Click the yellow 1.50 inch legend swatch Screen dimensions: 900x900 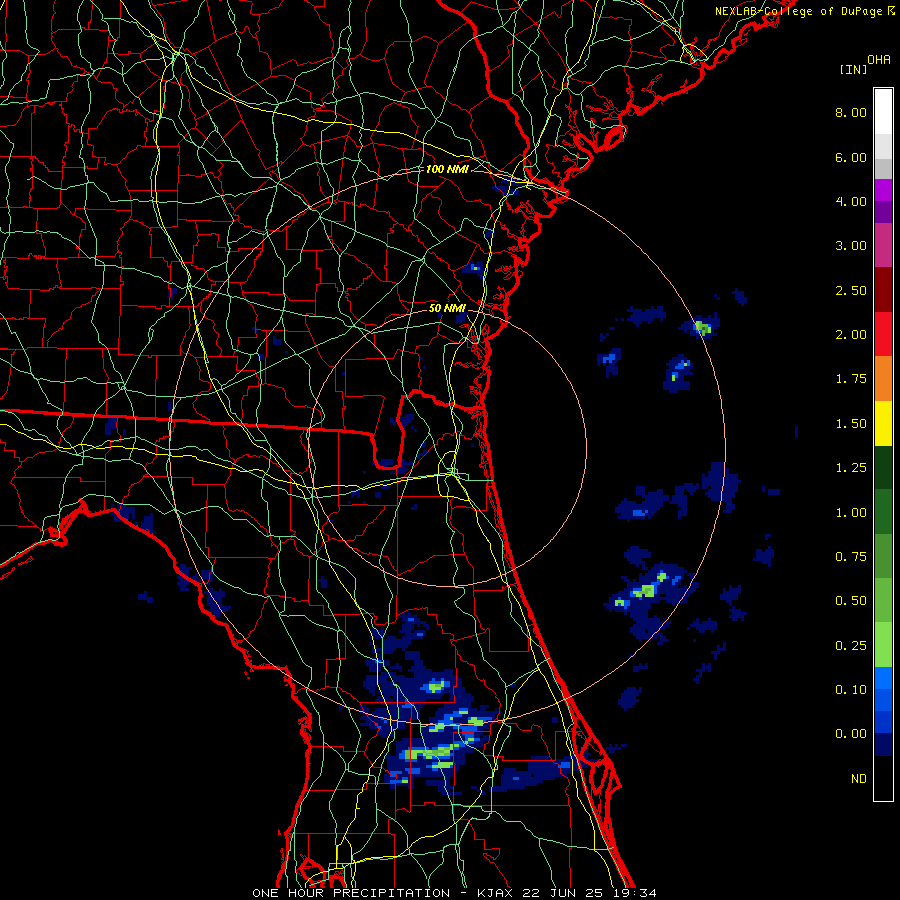[883, 423]
